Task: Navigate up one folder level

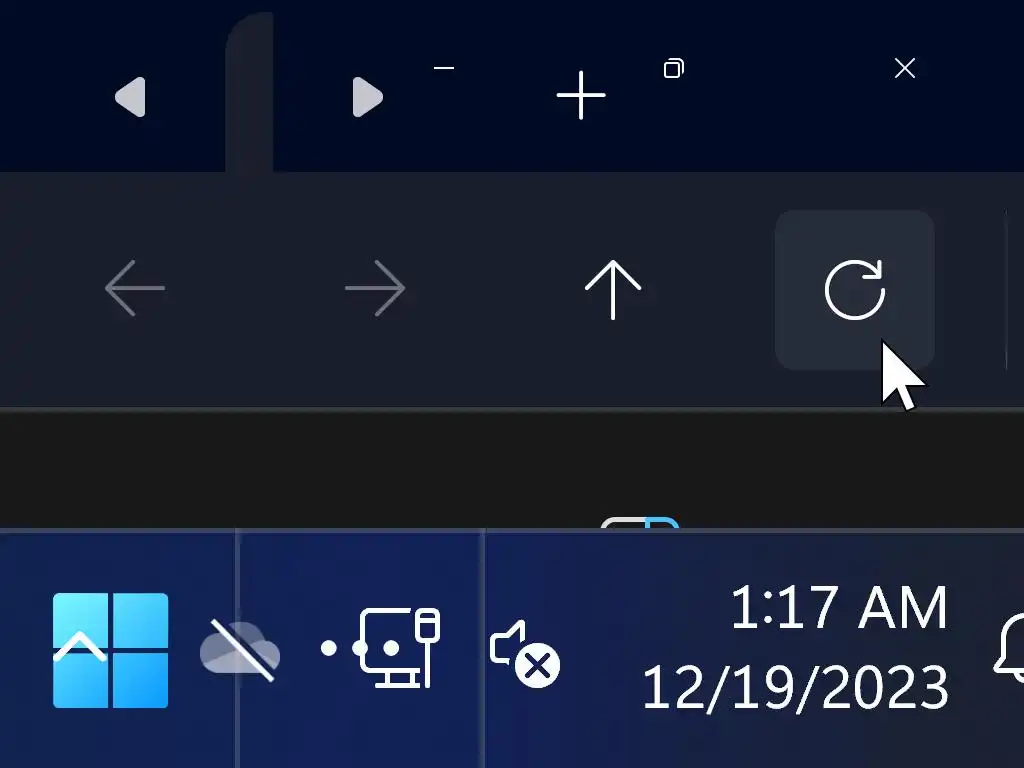Action: pos(613,289)
